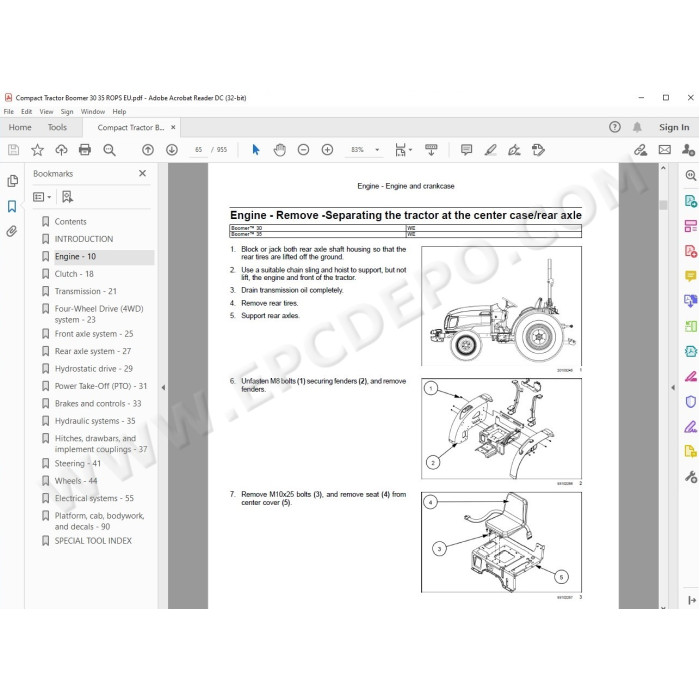Open the find text magnifier
Screen dimensions: 700x700
click(x=109, y=150)
